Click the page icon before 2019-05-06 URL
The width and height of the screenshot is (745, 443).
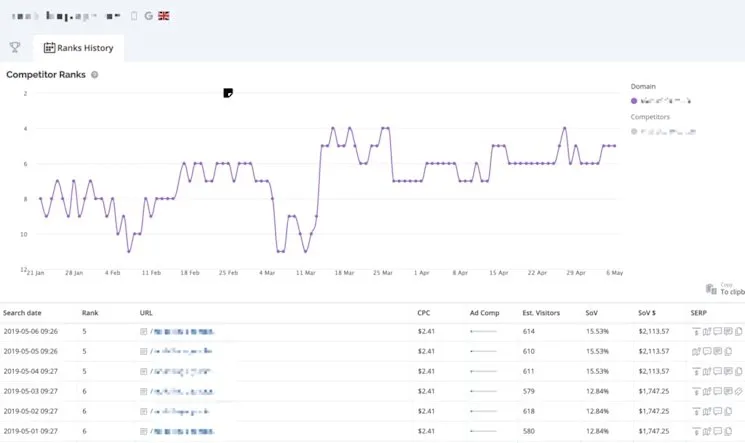click(143, 331)
